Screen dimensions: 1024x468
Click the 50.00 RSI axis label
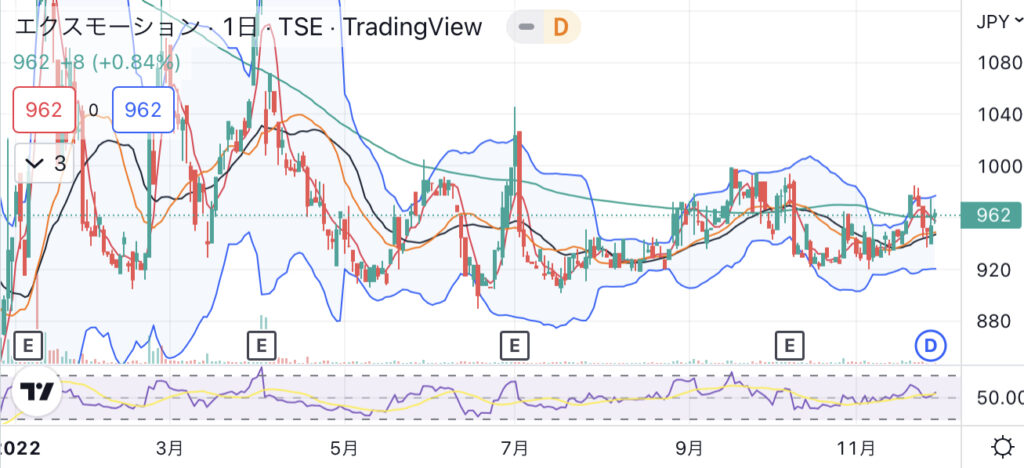point(999,397)
